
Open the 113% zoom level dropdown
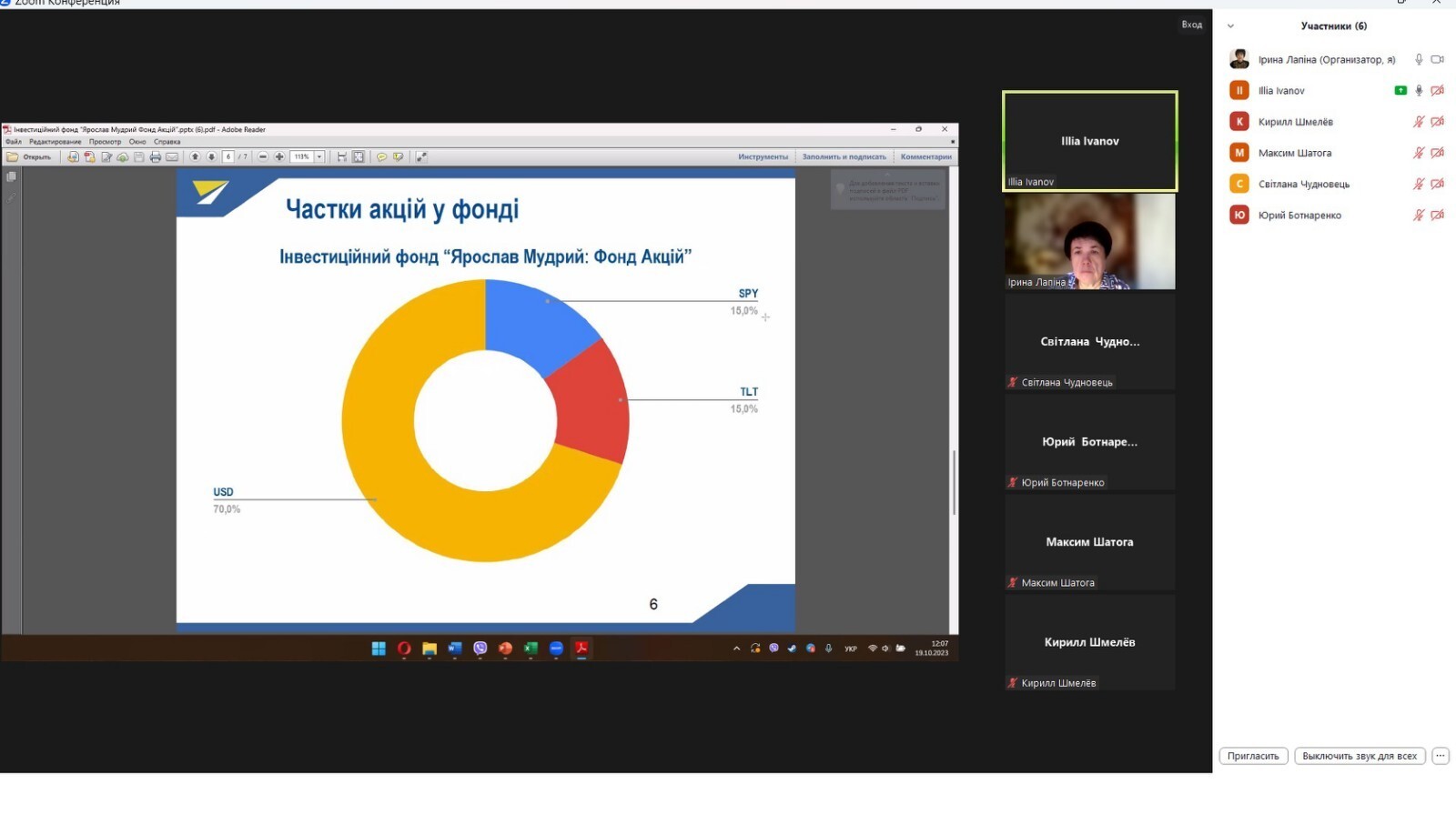coord(319,157)
